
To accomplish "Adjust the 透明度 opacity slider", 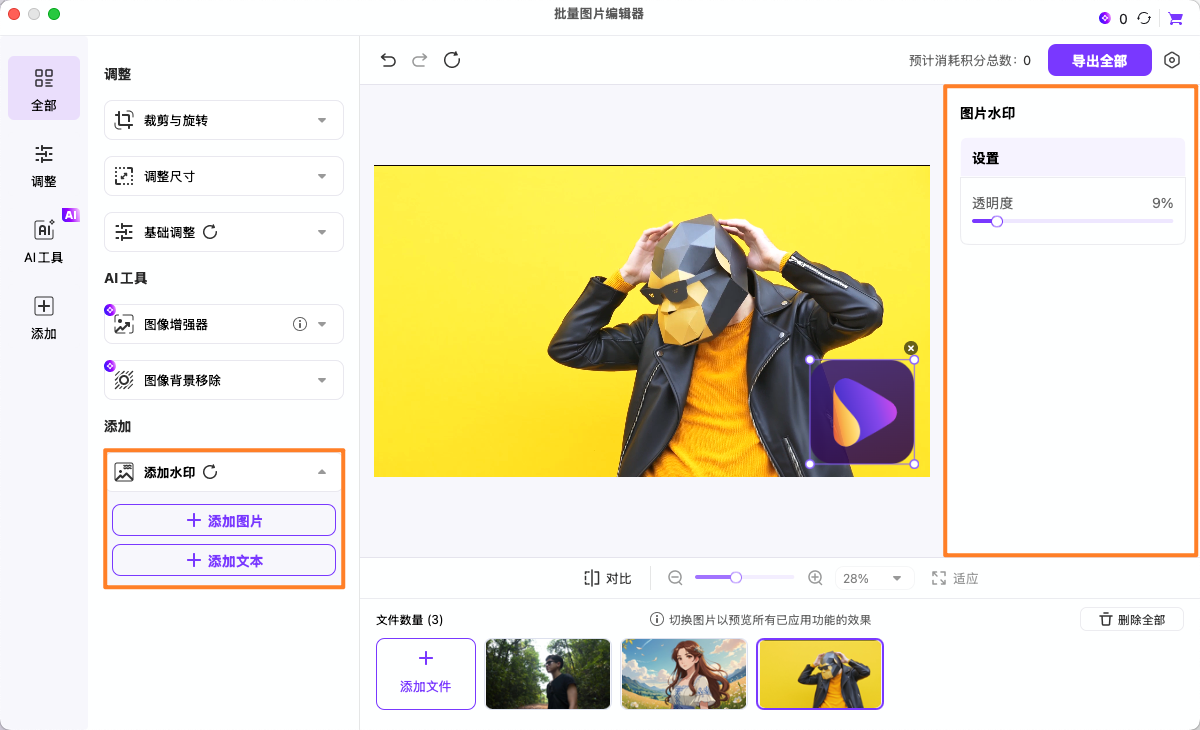I will [996, 221].
